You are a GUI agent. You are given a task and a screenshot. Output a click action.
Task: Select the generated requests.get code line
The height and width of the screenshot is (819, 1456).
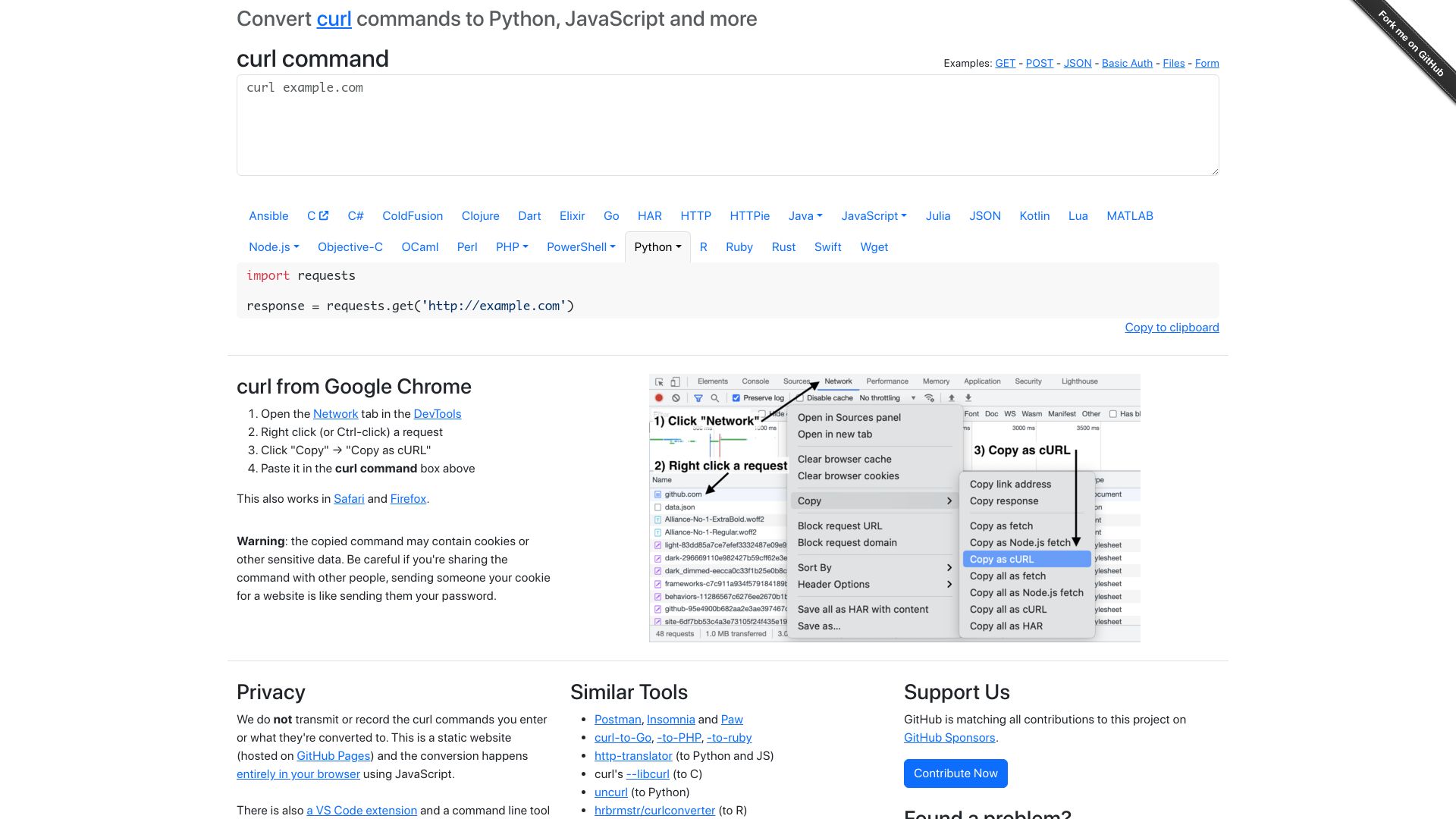pyautogui.click(x=410, y=306)
